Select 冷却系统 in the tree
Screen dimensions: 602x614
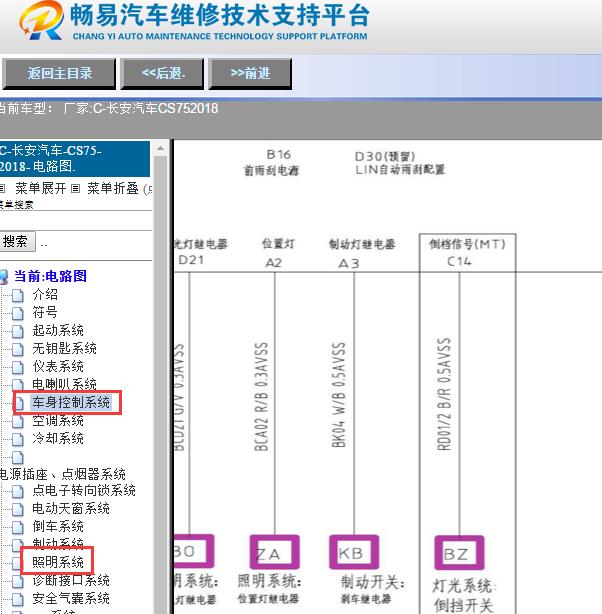[x=58, y=439]
